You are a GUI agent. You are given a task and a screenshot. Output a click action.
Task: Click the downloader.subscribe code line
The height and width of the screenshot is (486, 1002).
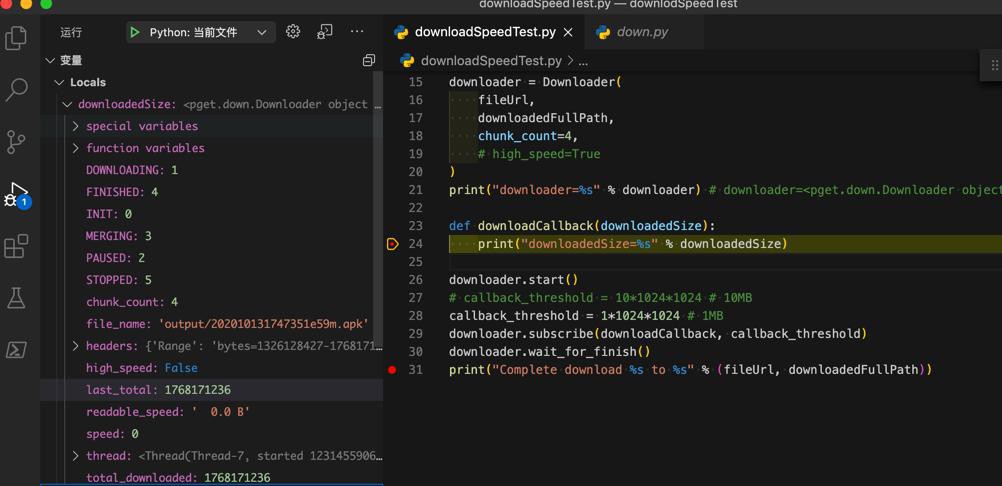pyautogui.click(x=658, y=333)
